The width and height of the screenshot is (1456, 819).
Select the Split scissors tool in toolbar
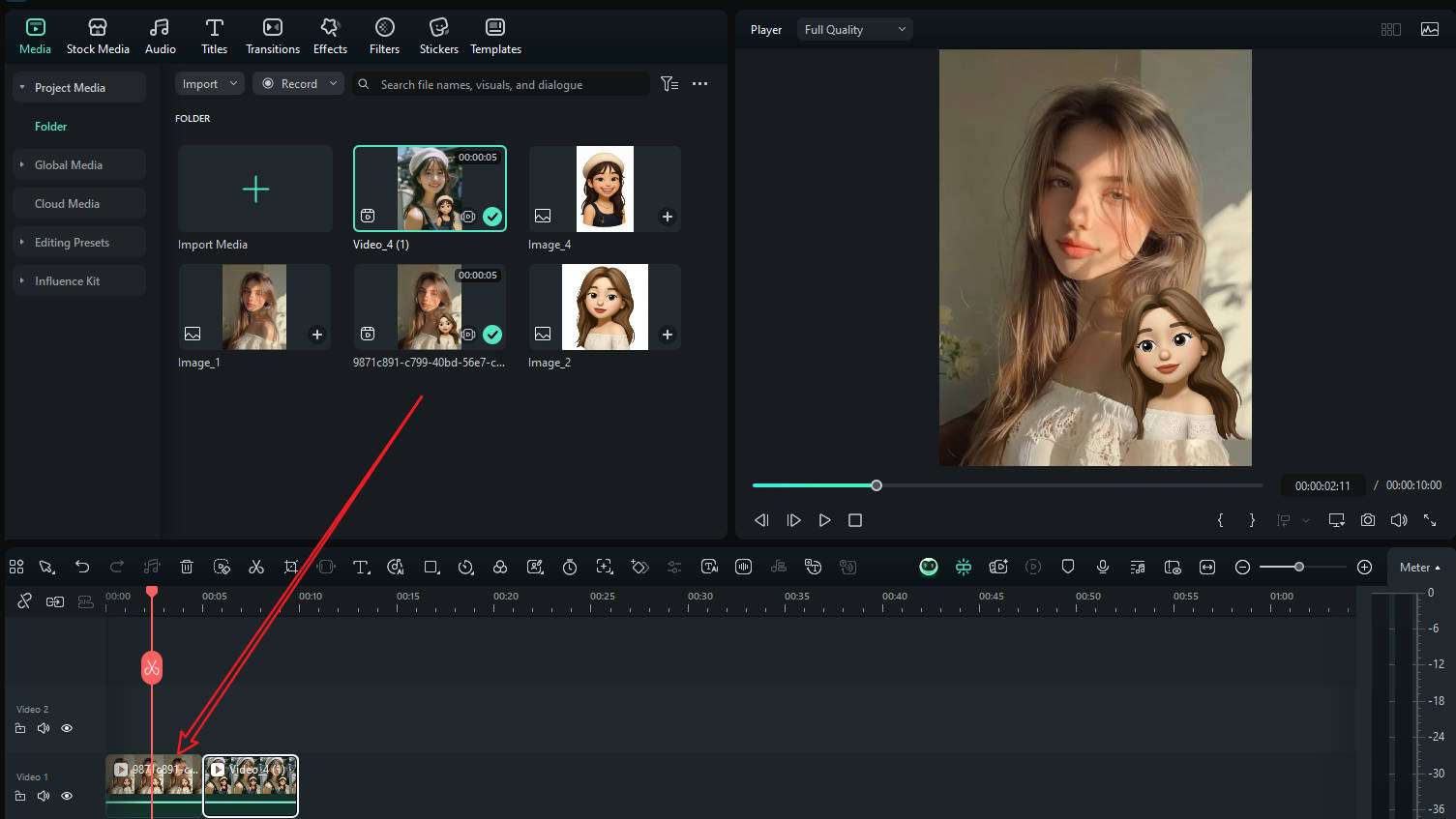click(x=256, y=567)
